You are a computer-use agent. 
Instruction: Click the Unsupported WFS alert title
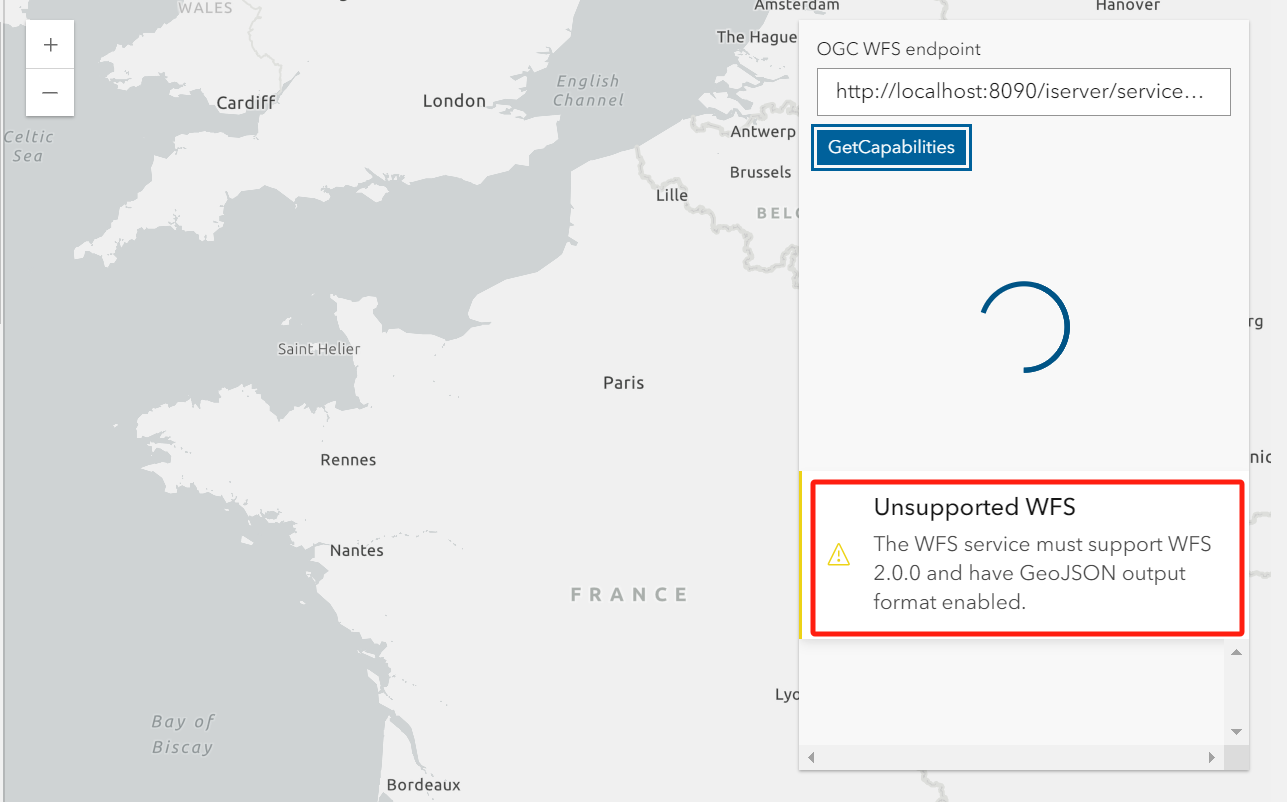(x=974, y=507)
